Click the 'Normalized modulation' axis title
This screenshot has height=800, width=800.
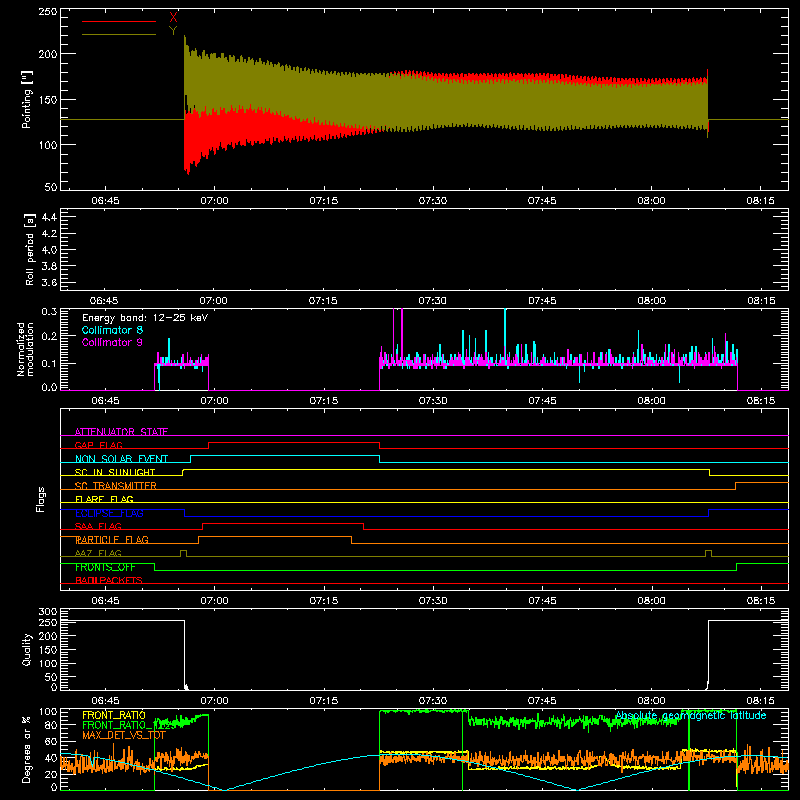coord(26,349)
